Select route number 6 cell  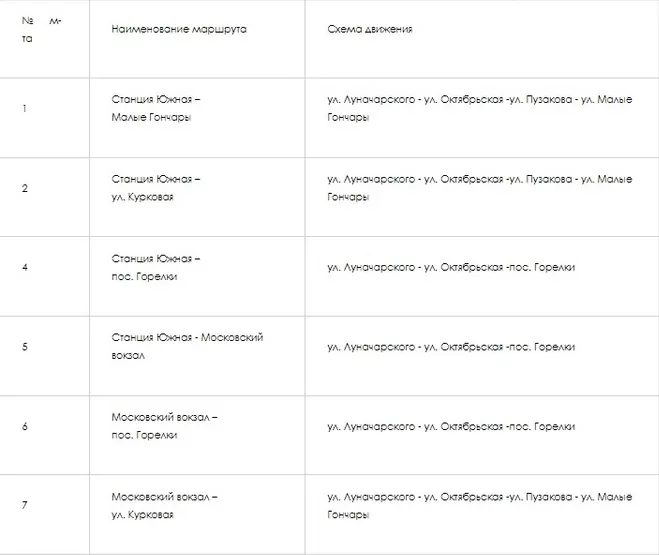click(25, 426)
